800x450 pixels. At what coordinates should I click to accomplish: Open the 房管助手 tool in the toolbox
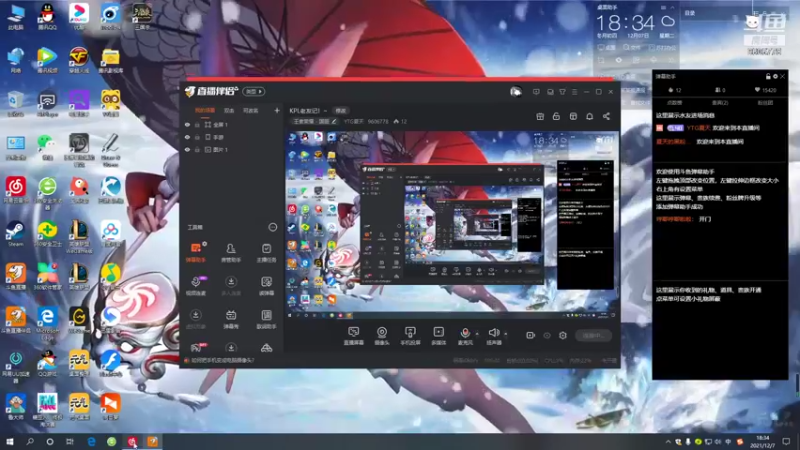(x=231, y=252)
